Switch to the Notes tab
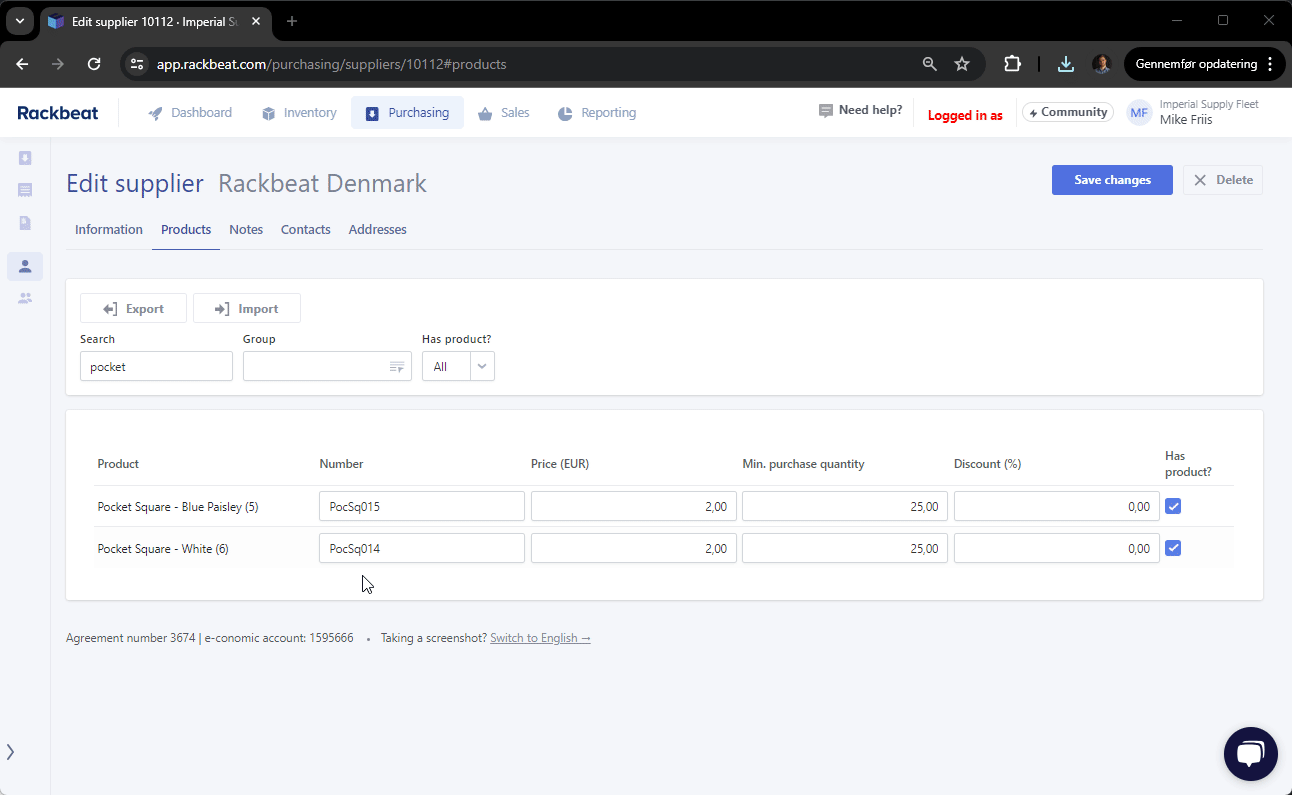The image size is (1292, 795). tap(246, 230)
